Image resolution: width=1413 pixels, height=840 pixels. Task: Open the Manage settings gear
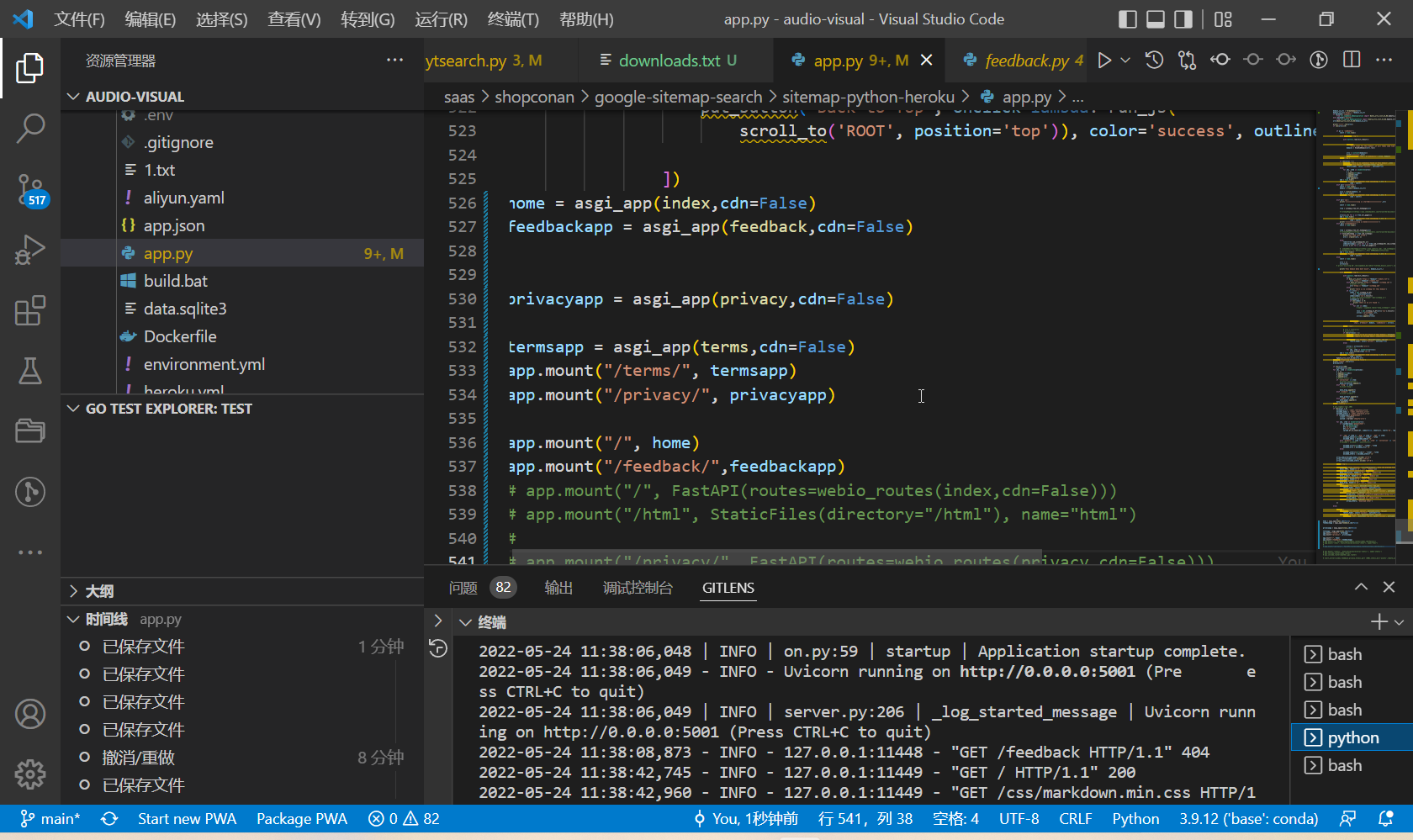click(30, 774)
